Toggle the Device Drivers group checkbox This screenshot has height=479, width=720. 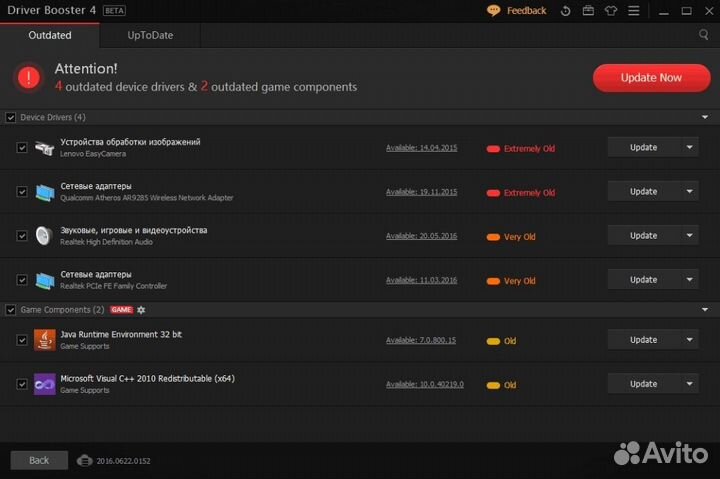tap(11, 118)
